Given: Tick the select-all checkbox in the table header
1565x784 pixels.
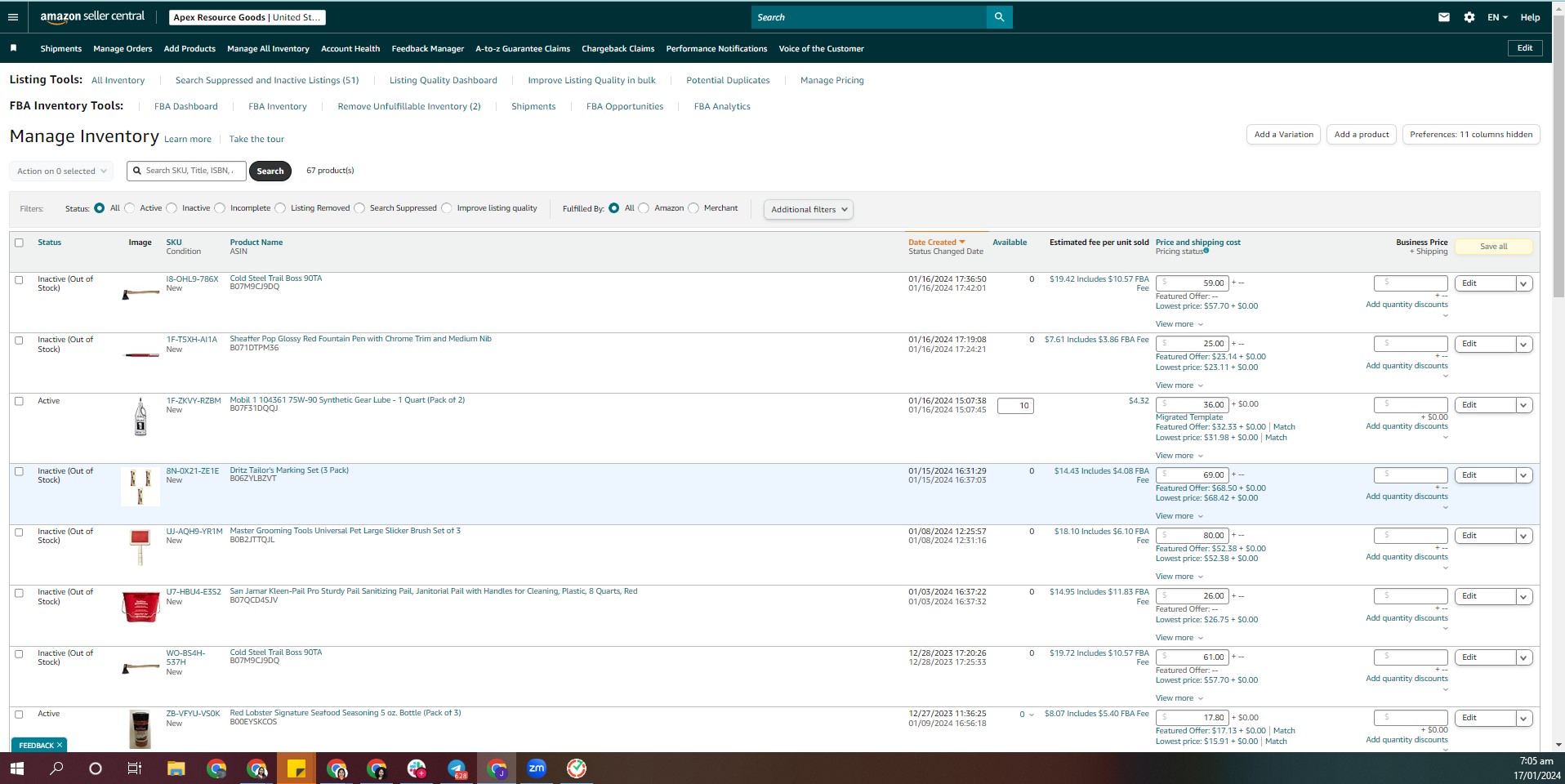Looking at the screenshot, I should [x=19, y=243].
